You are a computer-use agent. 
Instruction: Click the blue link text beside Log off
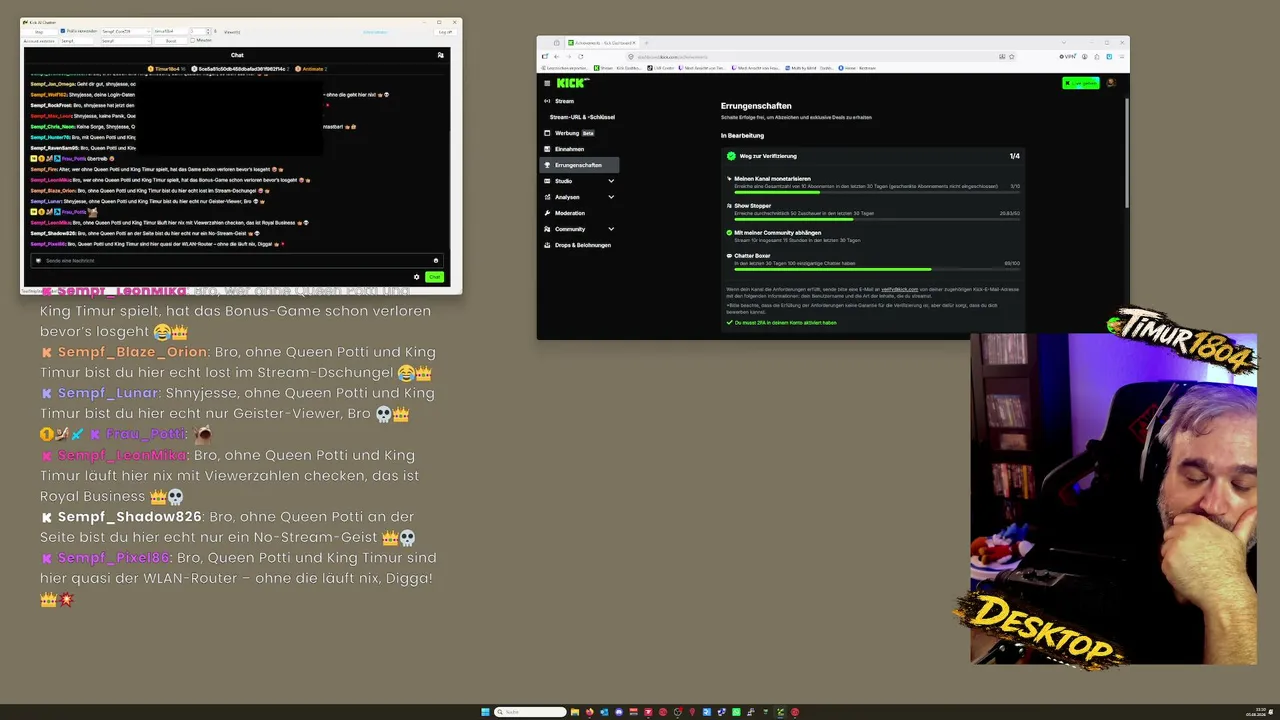pos(375,32)
